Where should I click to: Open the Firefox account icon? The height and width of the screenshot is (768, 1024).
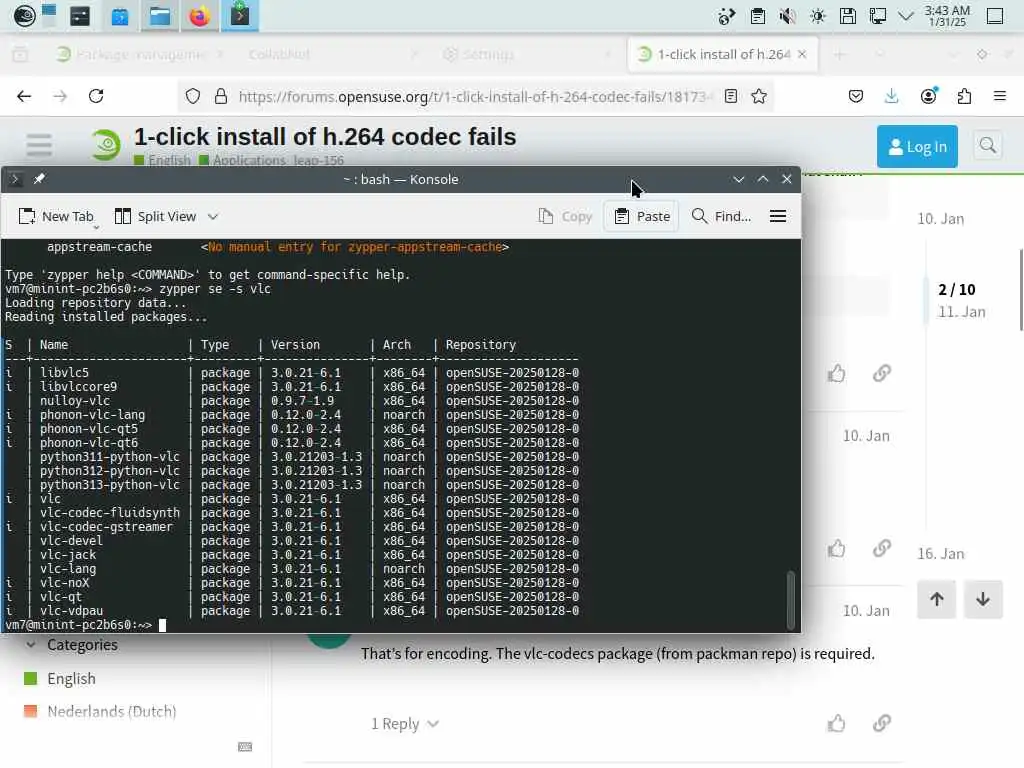point(928,97)
